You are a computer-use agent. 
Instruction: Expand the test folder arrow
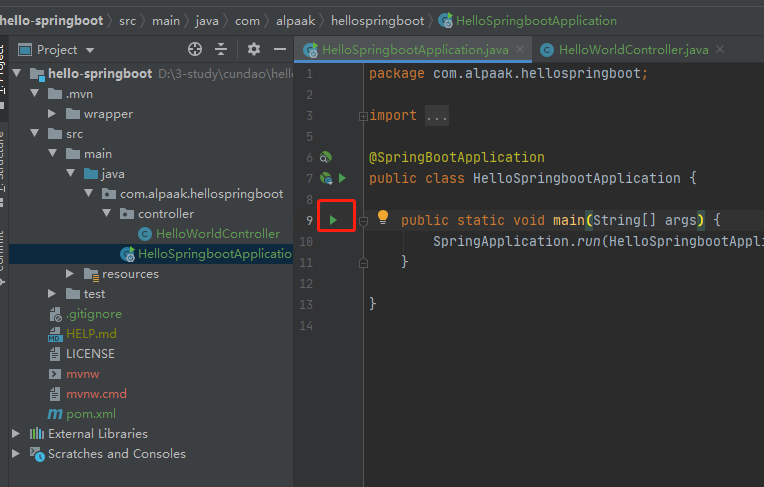[52, 293]
